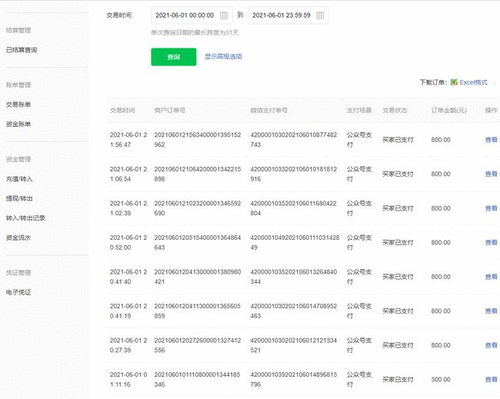Select WeChat pay number ending 10181812916
The height and width of the screenshot is (399, 500).
[294, 174]
